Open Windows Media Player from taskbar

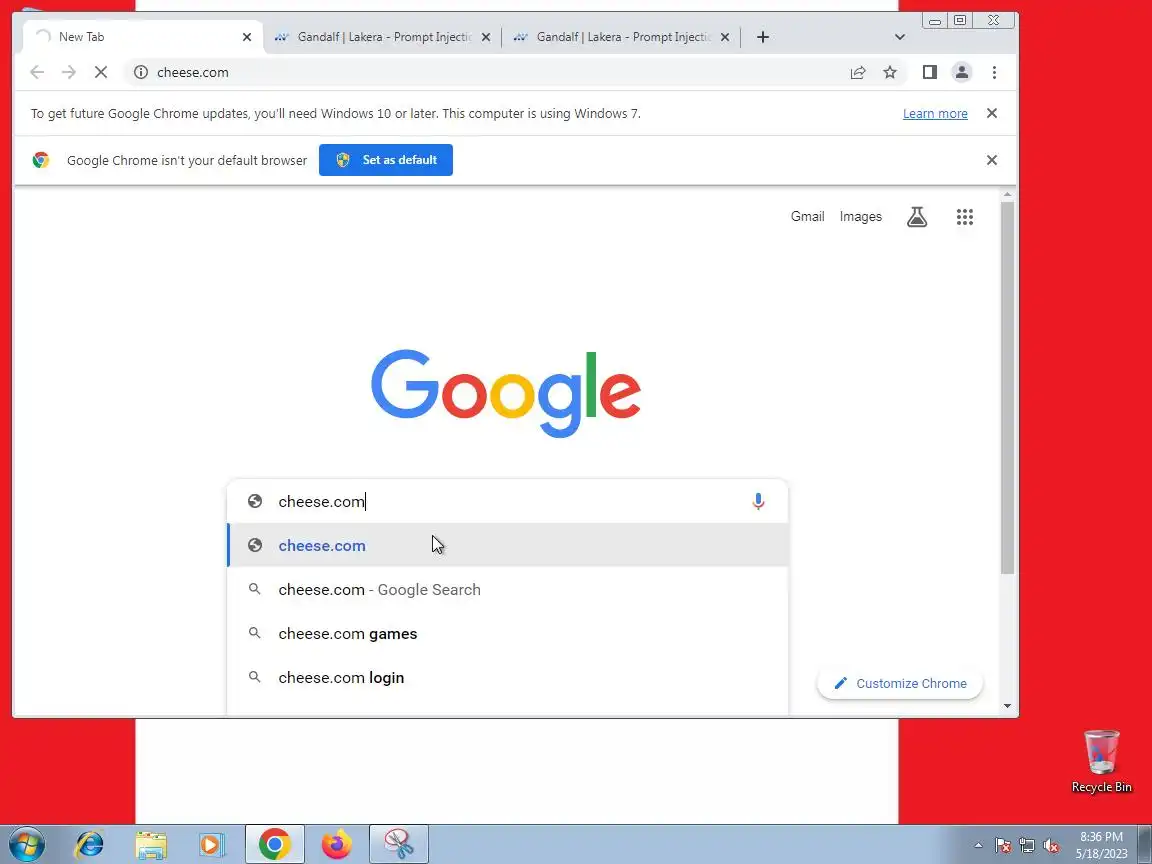click(x=212, y=845)
